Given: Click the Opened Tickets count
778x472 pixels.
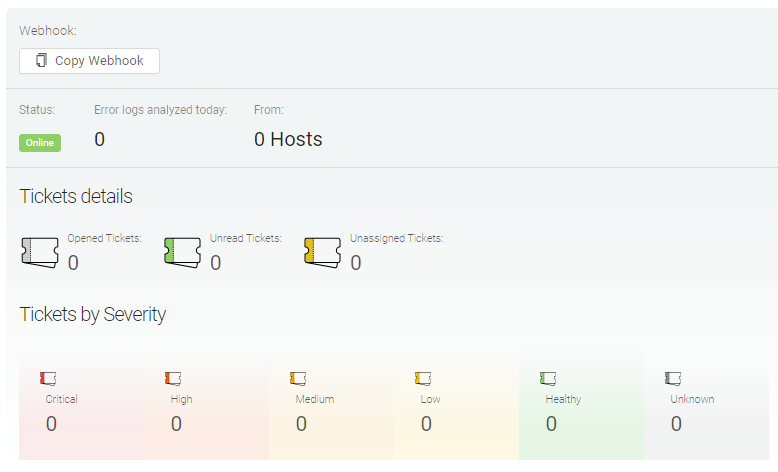Looking at the screenshot, I should pyautogui.click(x=73, y=263).
